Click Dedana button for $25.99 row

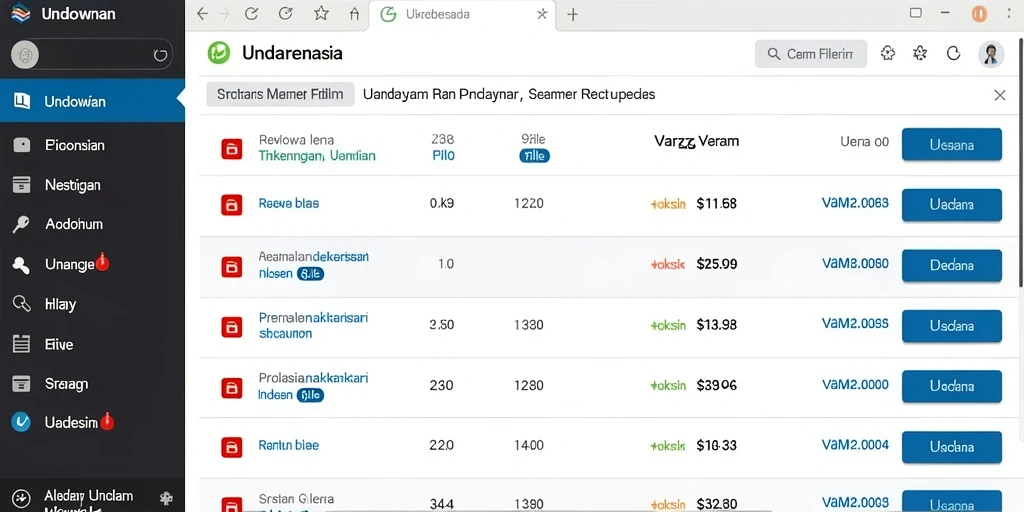952,265
